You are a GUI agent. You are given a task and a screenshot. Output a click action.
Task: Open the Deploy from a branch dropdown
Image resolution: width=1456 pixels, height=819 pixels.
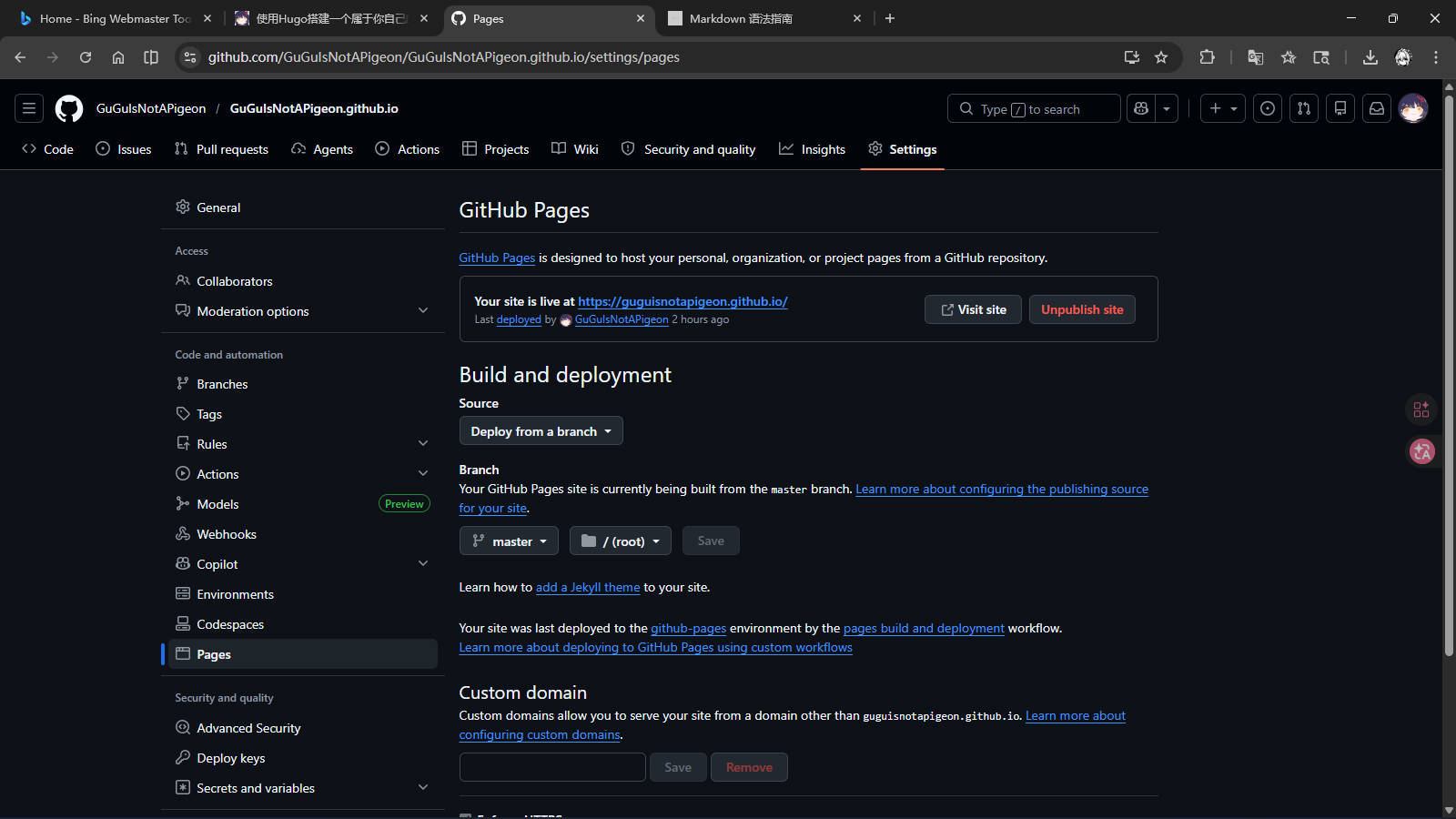pyautogui.click(x=541, y=431)
